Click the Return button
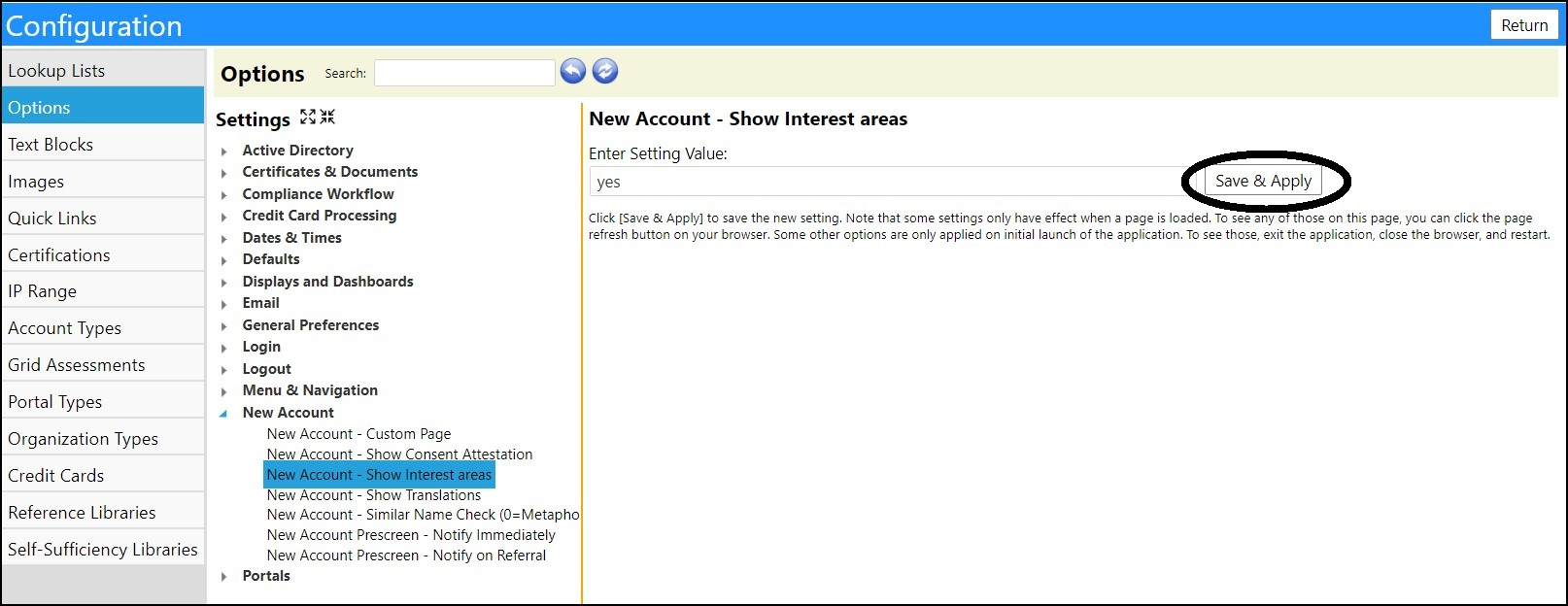 pyautogui.click(x=1524, y=25)
